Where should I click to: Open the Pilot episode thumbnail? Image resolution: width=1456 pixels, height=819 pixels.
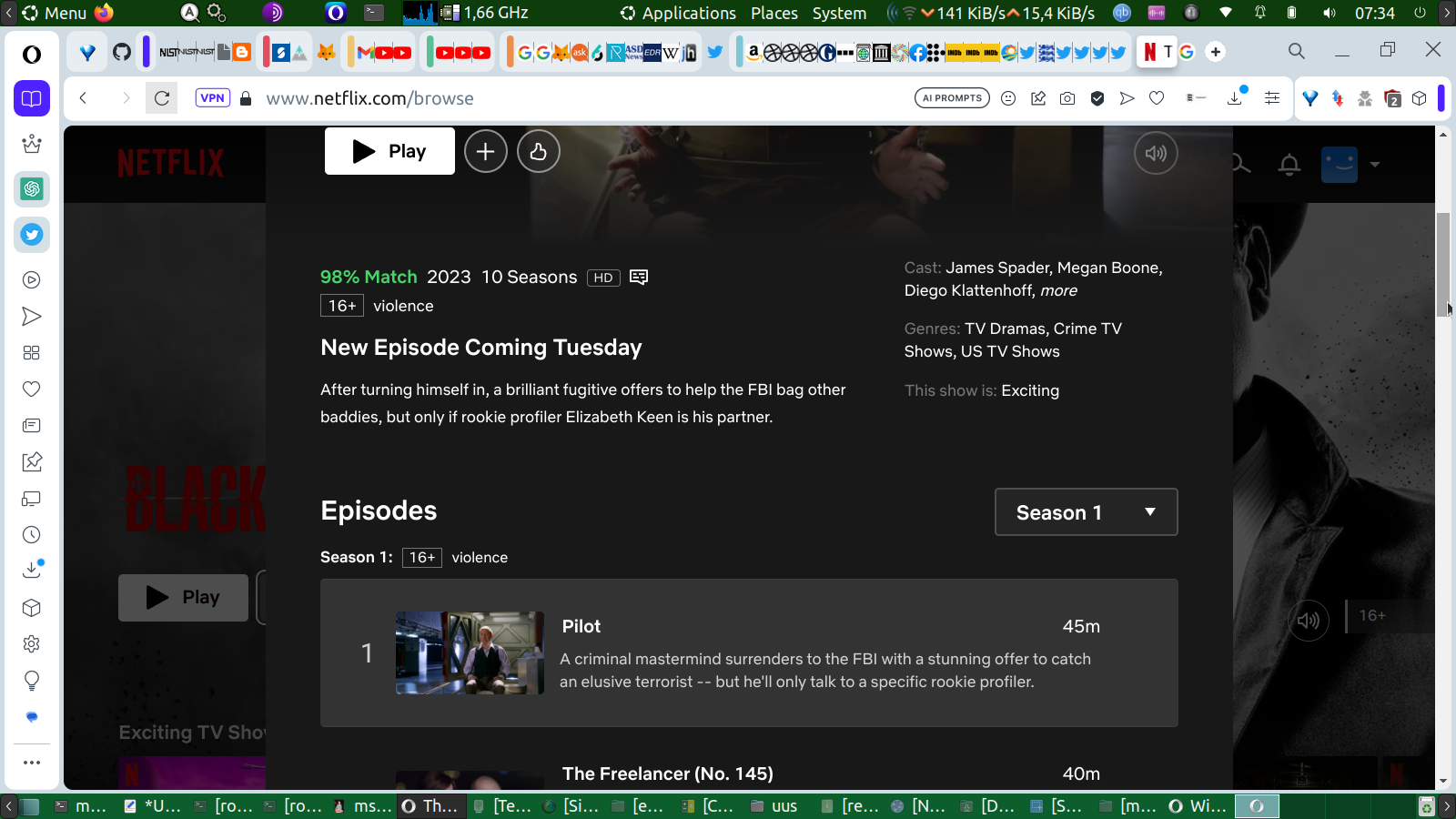click(470, 653)
